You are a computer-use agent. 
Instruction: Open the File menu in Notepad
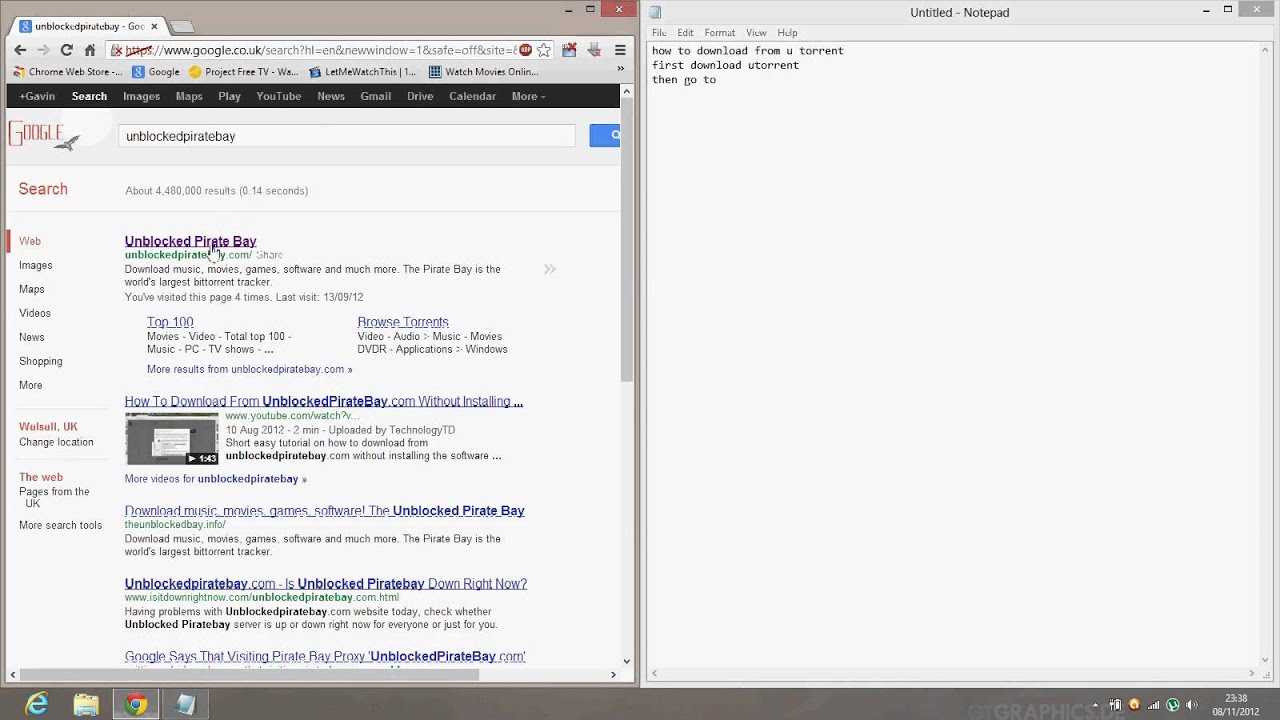[x=659, y=33]
